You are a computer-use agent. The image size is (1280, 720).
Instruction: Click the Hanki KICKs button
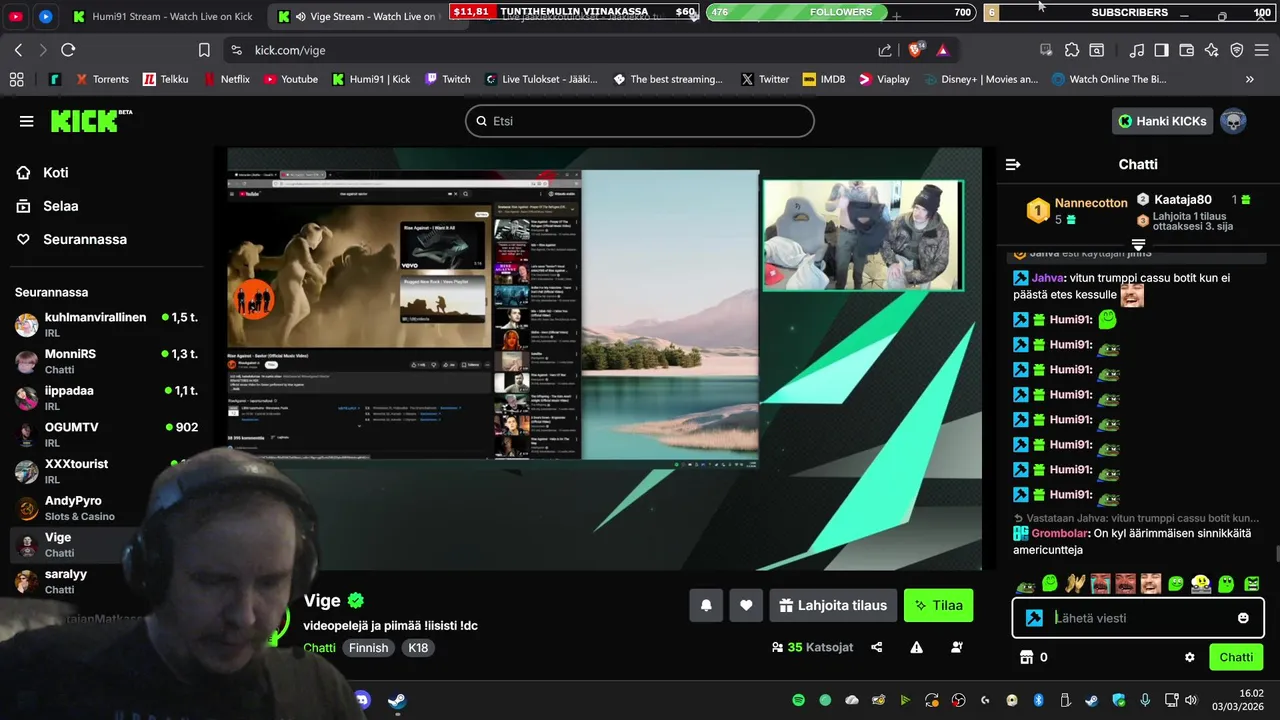pyautogui.click(x=1162, y=121)
